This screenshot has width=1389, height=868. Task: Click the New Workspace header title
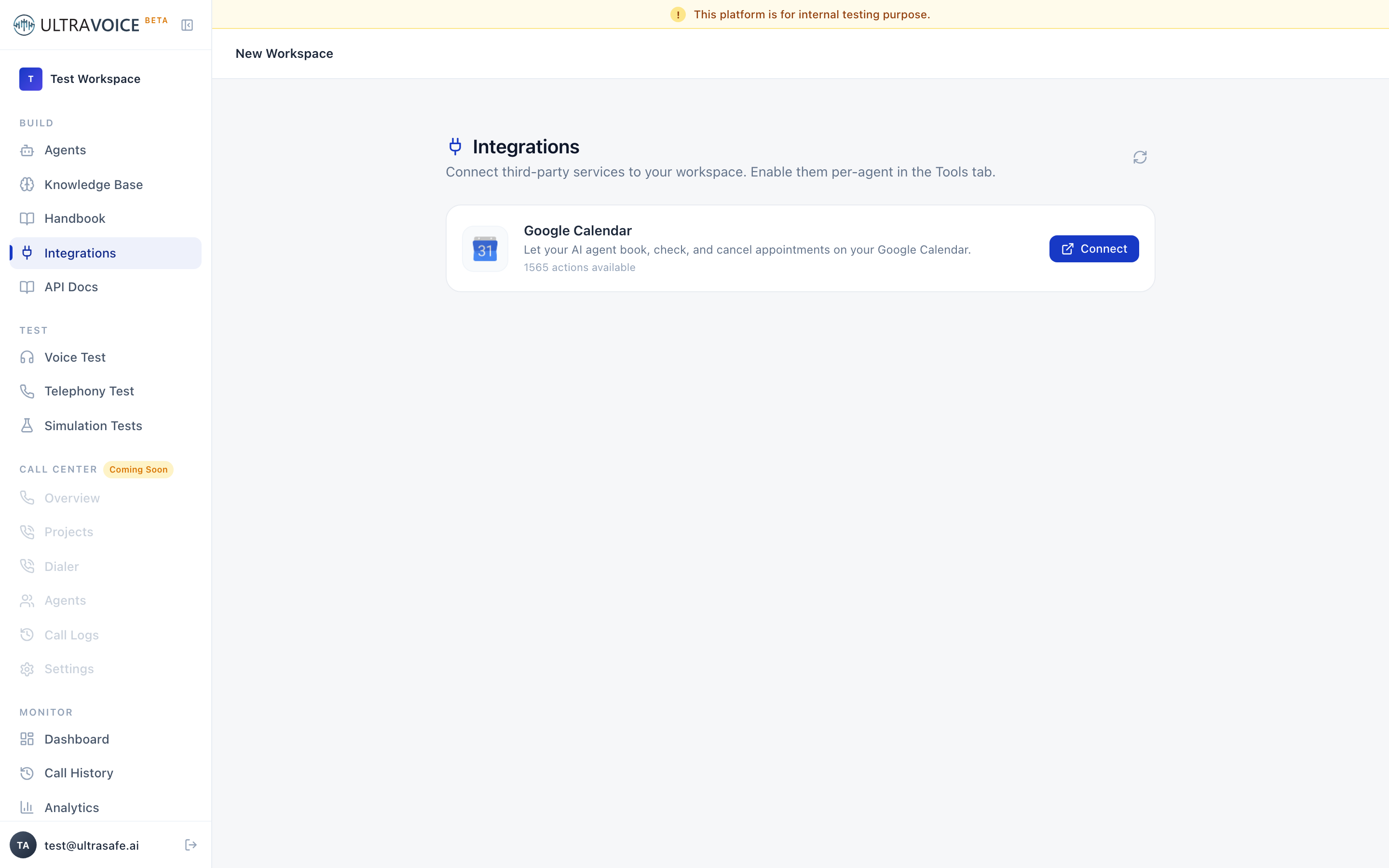pyautogui.click(x=284, y=54)
